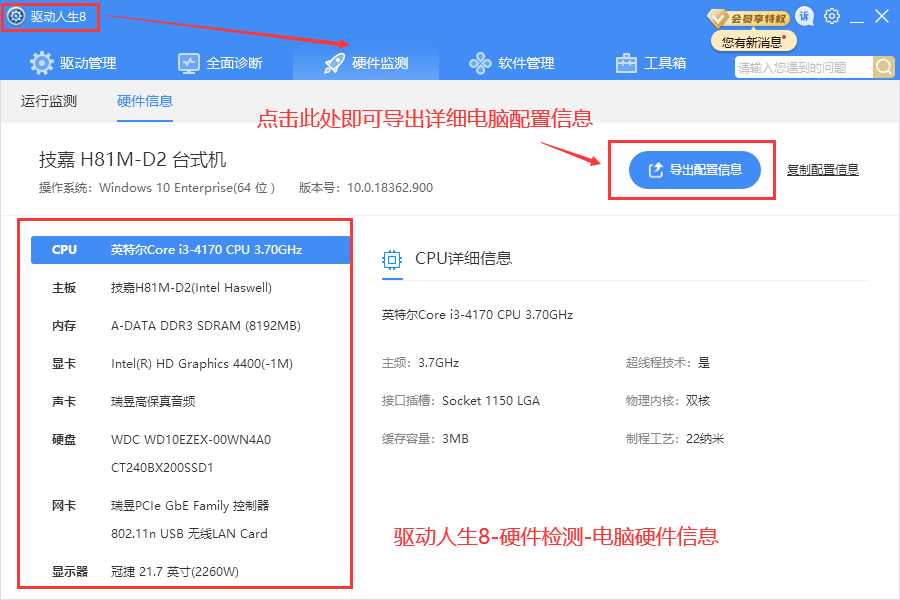Image resolution: width=900 pixels, height=600 pixels.
Task: Select the 显卡 Intel HD Graphics 4400 row
Action: point(190,363)
